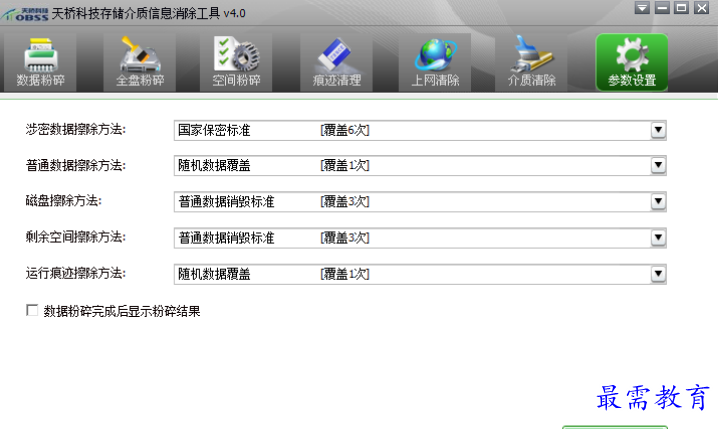
Task: Maximize the application window
Action: pos(681,8)
